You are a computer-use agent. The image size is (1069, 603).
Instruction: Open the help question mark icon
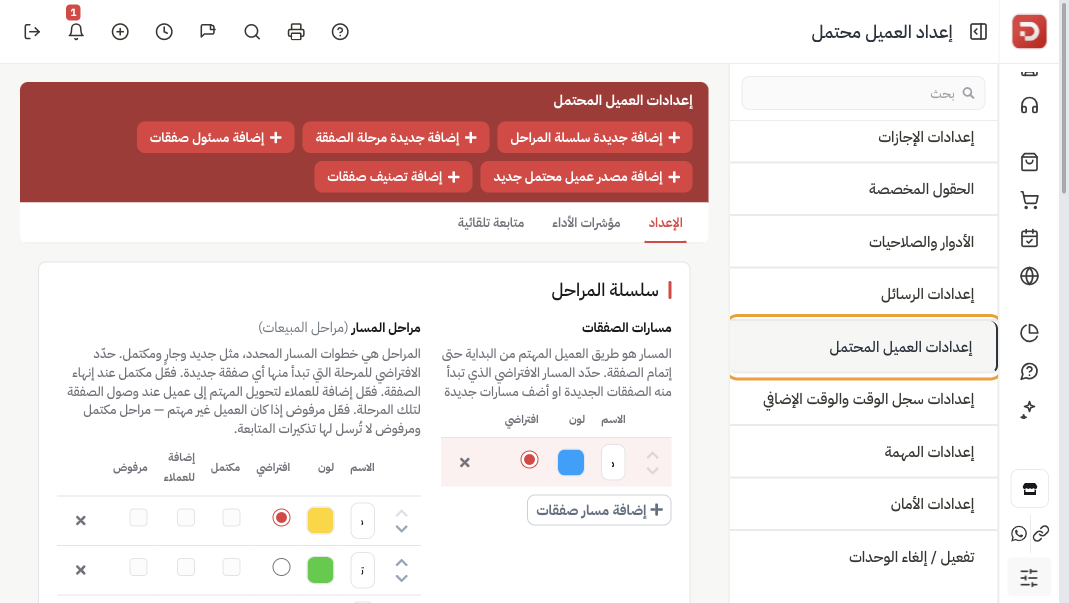340,32
